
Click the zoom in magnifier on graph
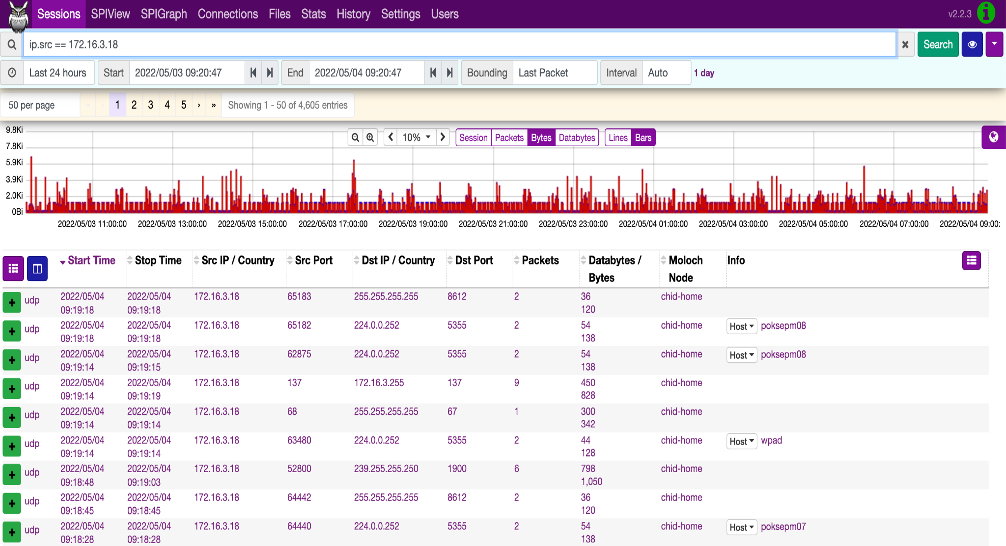click(370, 138)
